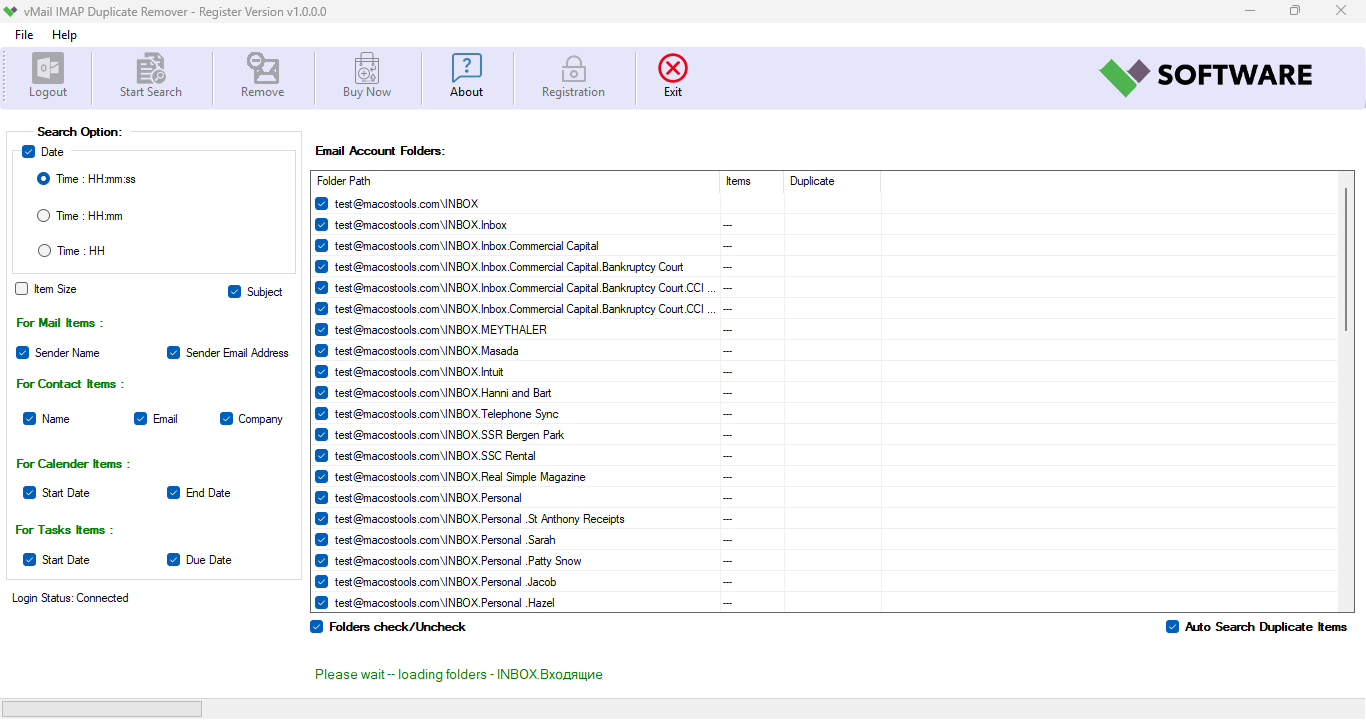Toggle the Due Date checkbox

point(174,560)
